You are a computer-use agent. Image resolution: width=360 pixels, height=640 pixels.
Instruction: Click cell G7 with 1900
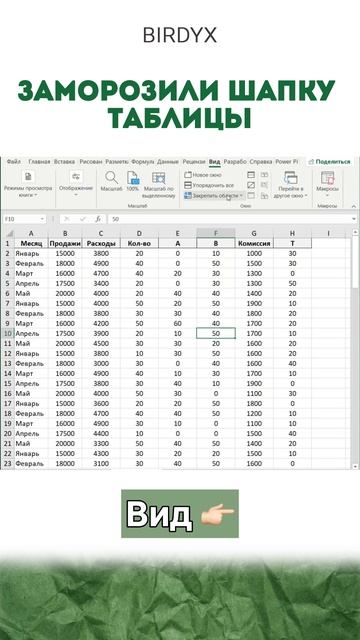pyautogui.click(x=254, y=304)
